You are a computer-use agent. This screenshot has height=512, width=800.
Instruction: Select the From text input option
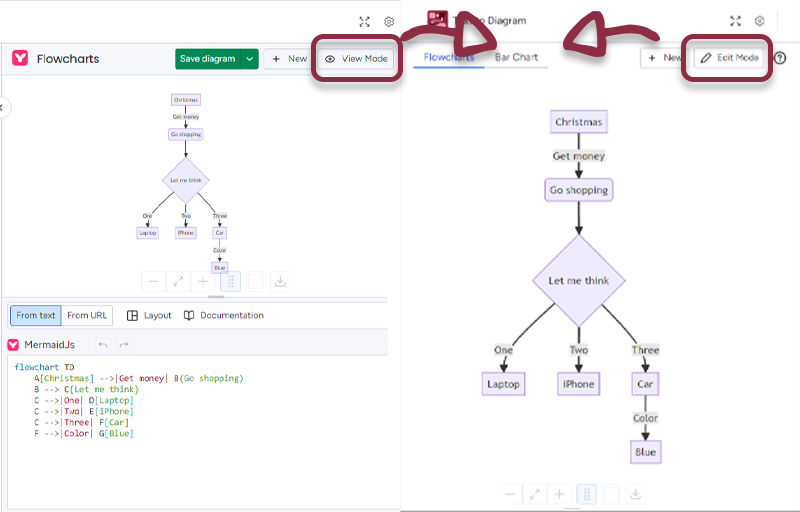click(36, 315)
